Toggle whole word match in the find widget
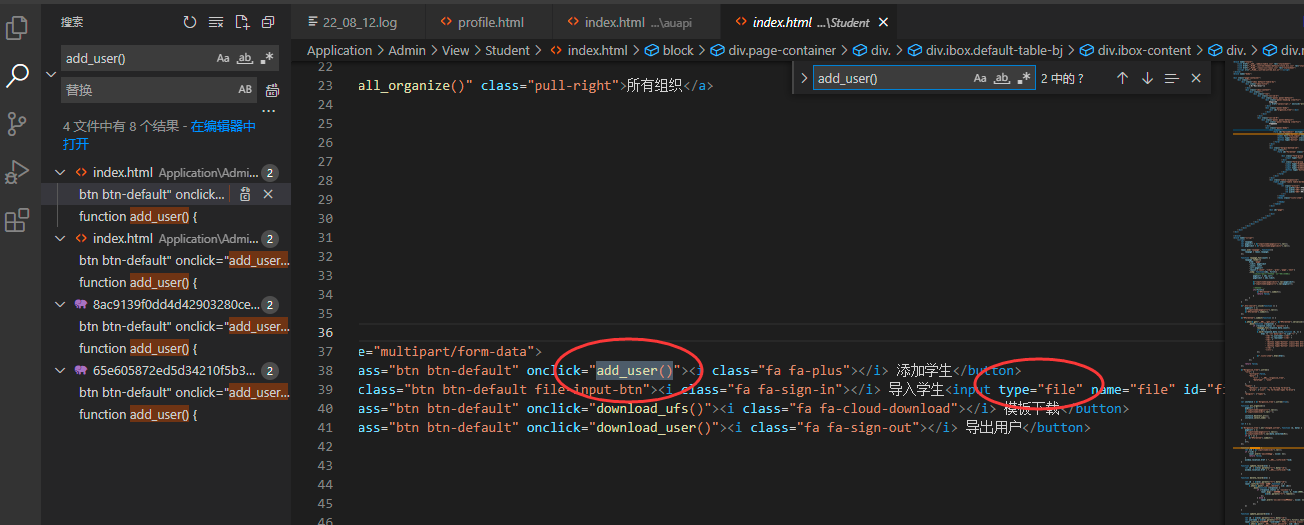This screenshot has height=525, width=1304. coord(1002,78)
